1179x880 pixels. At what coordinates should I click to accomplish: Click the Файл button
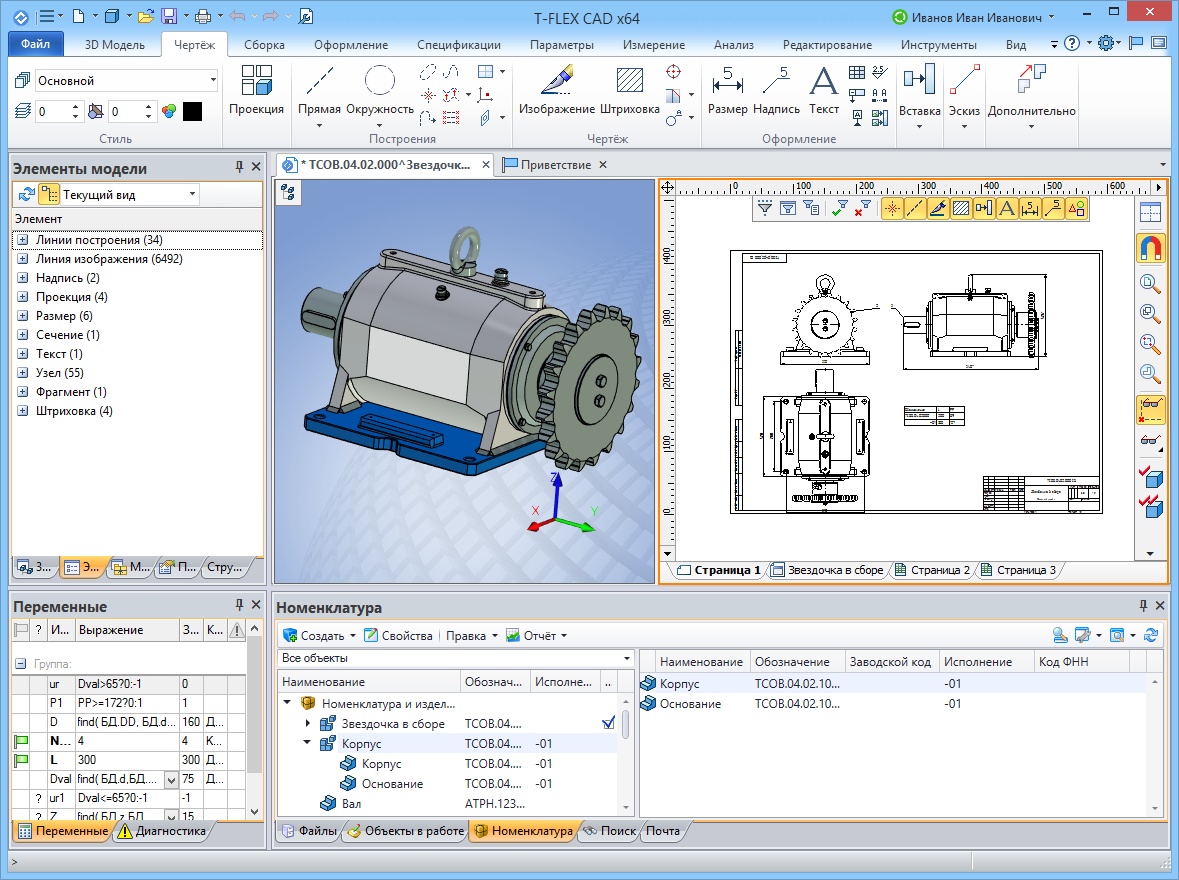(35, 44)
